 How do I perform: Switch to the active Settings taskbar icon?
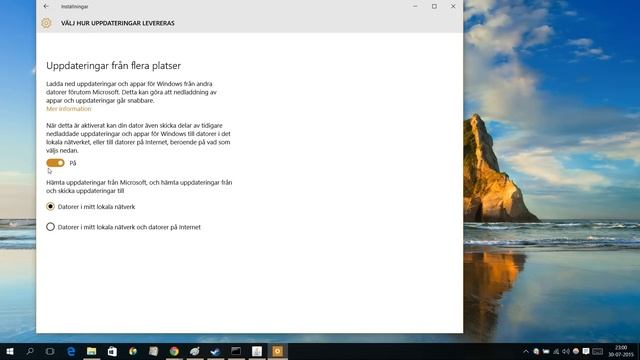(278, 351)
